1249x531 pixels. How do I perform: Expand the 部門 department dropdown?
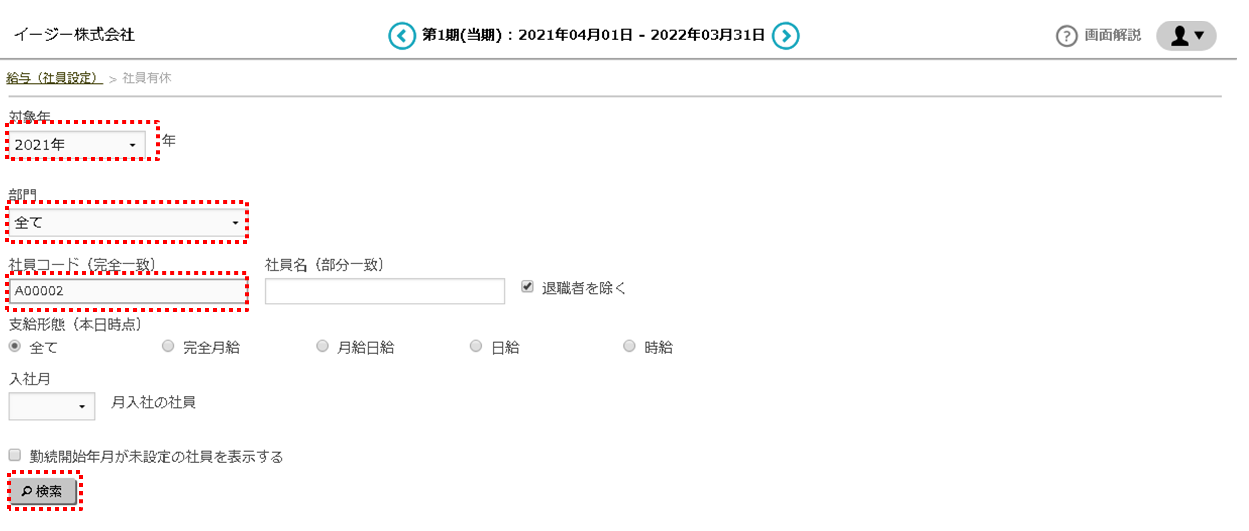coord(127,222)
